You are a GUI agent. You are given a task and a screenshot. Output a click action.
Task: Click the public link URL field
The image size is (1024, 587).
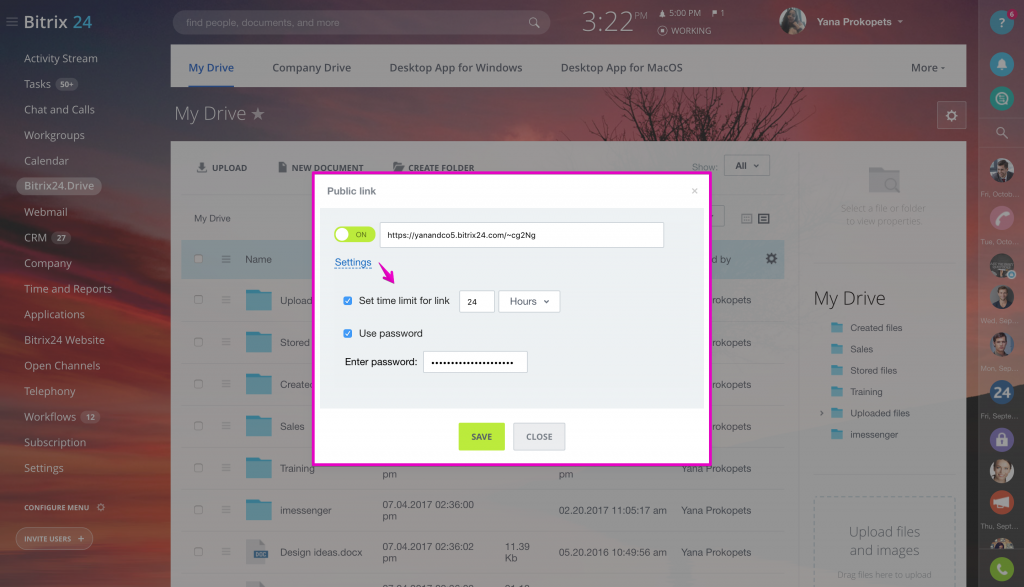point(522,235)
